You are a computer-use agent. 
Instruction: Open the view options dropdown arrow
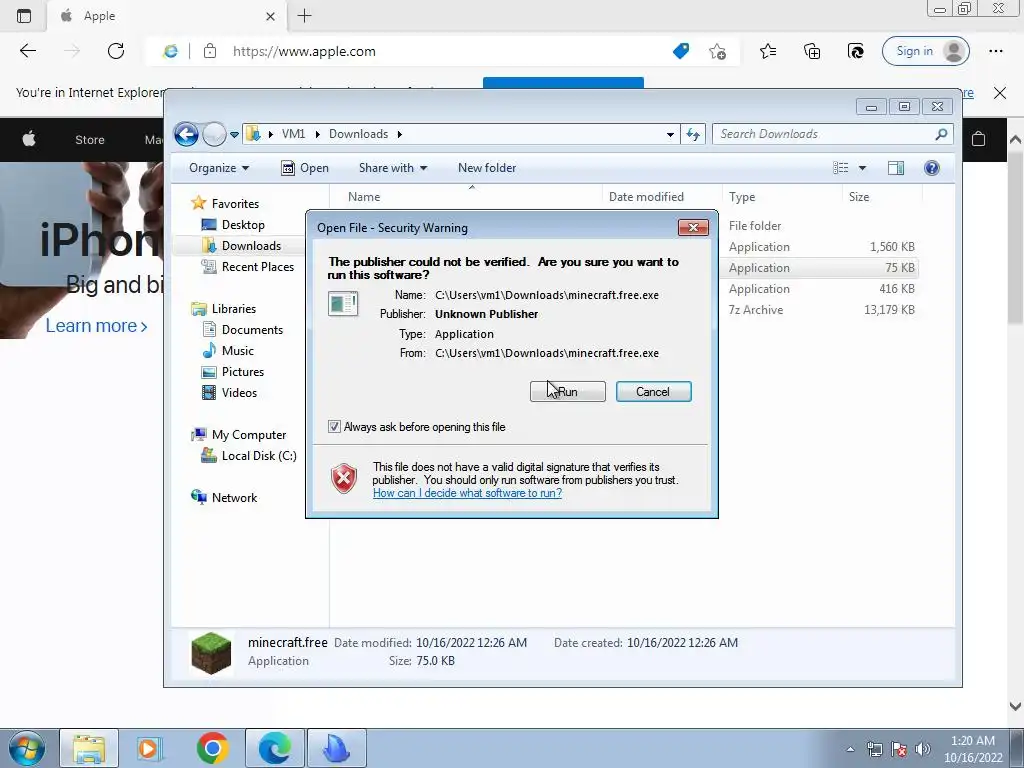(x=862, y=168)
